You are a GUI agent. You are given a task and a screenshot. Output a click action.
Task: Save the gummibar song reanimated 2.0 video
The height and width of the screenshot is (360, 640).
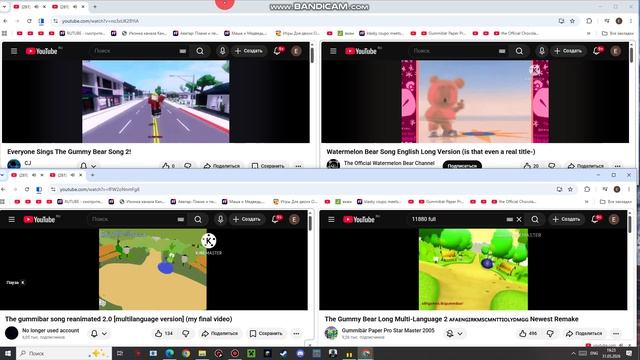click(x=266, y=333)
